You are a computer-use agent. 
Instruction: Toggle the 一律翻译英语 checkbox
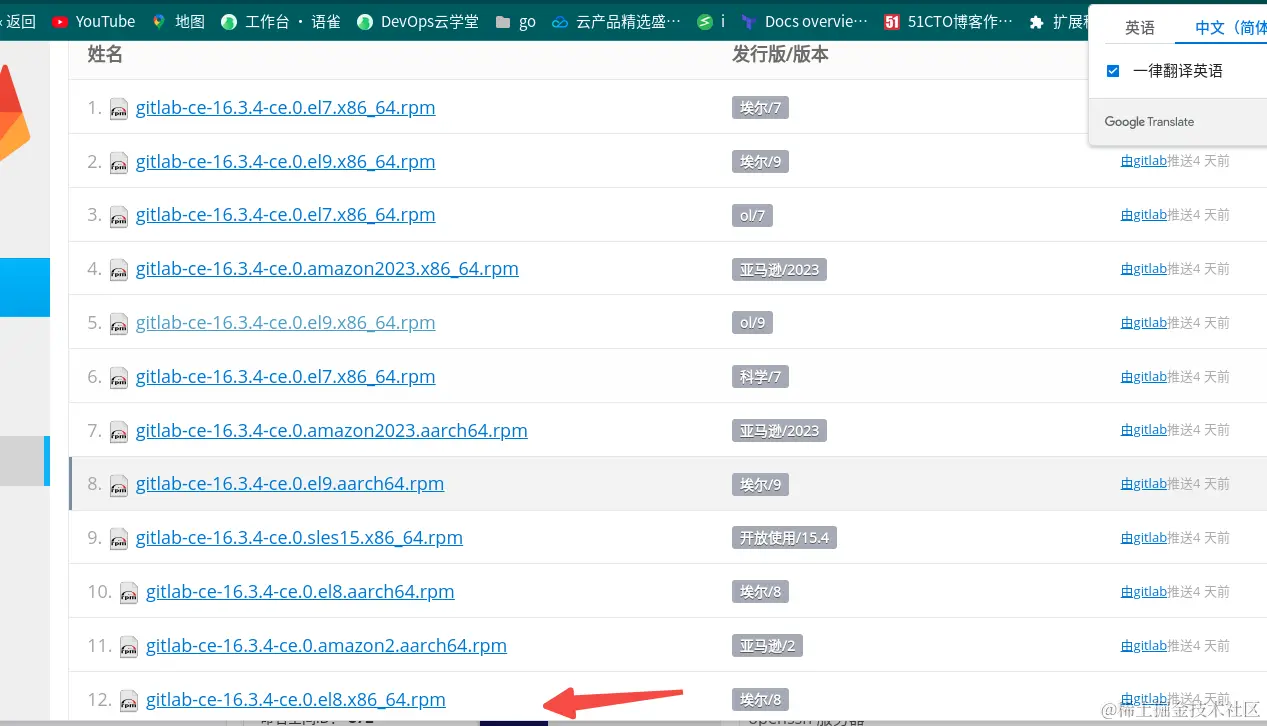pos(1113,71)
